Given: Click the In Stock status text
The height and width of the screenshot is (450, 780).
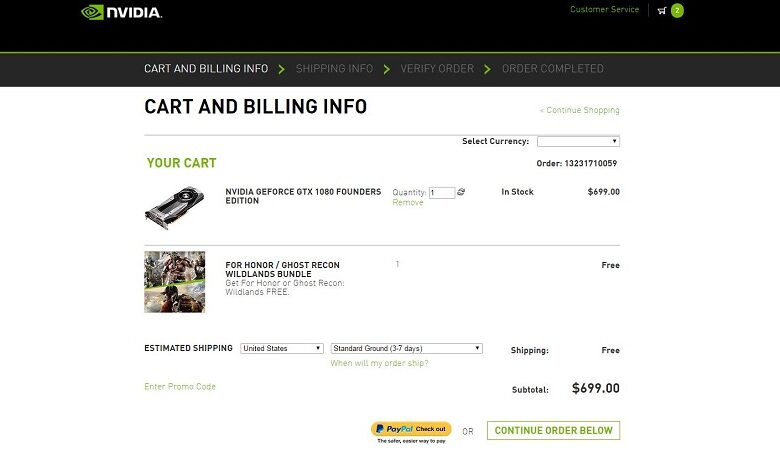Looking at the screenshot, I should click(517, 192).
